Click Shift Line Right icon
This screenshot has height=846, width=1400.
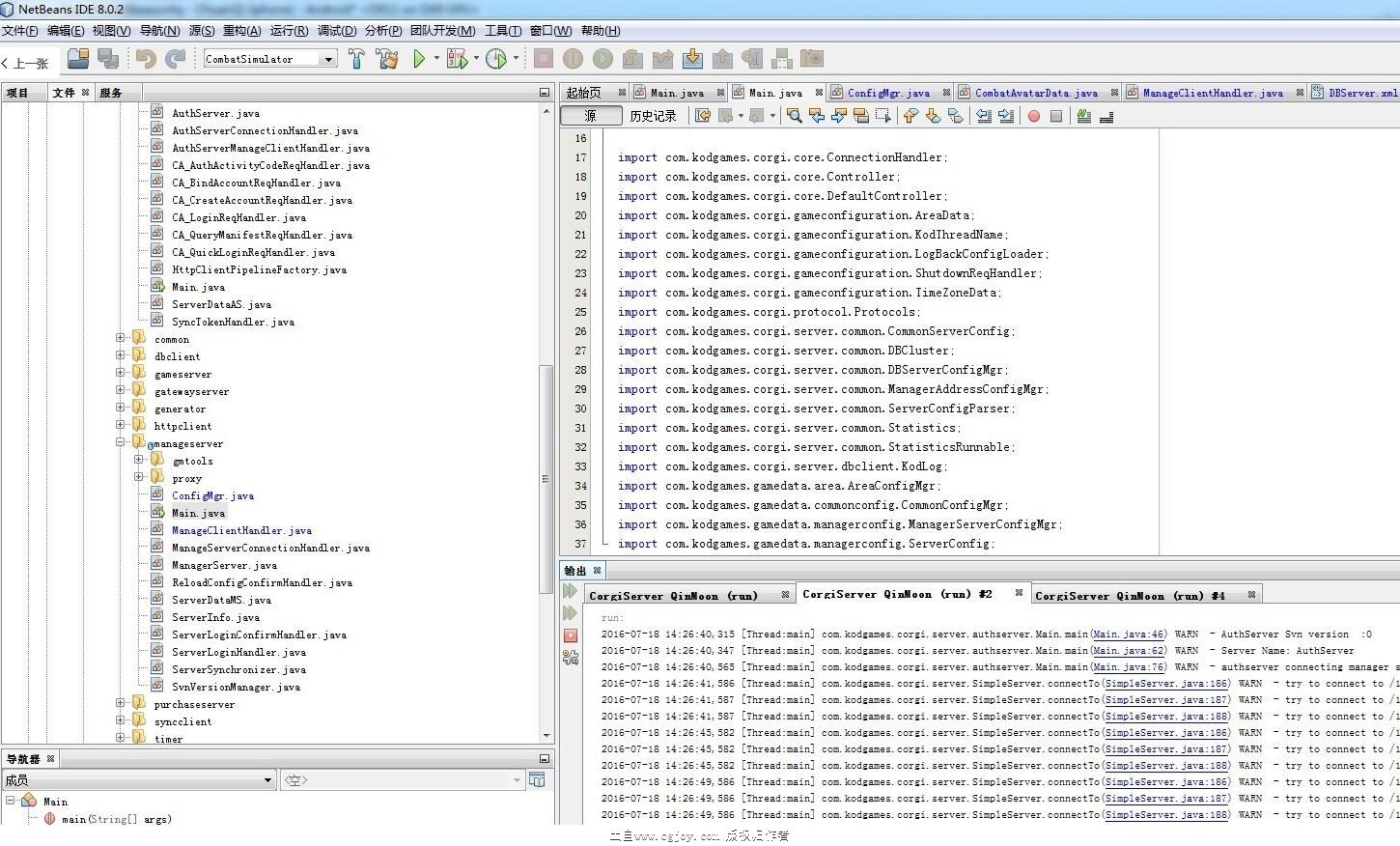pyautogui.click(x=1006, y=116)
